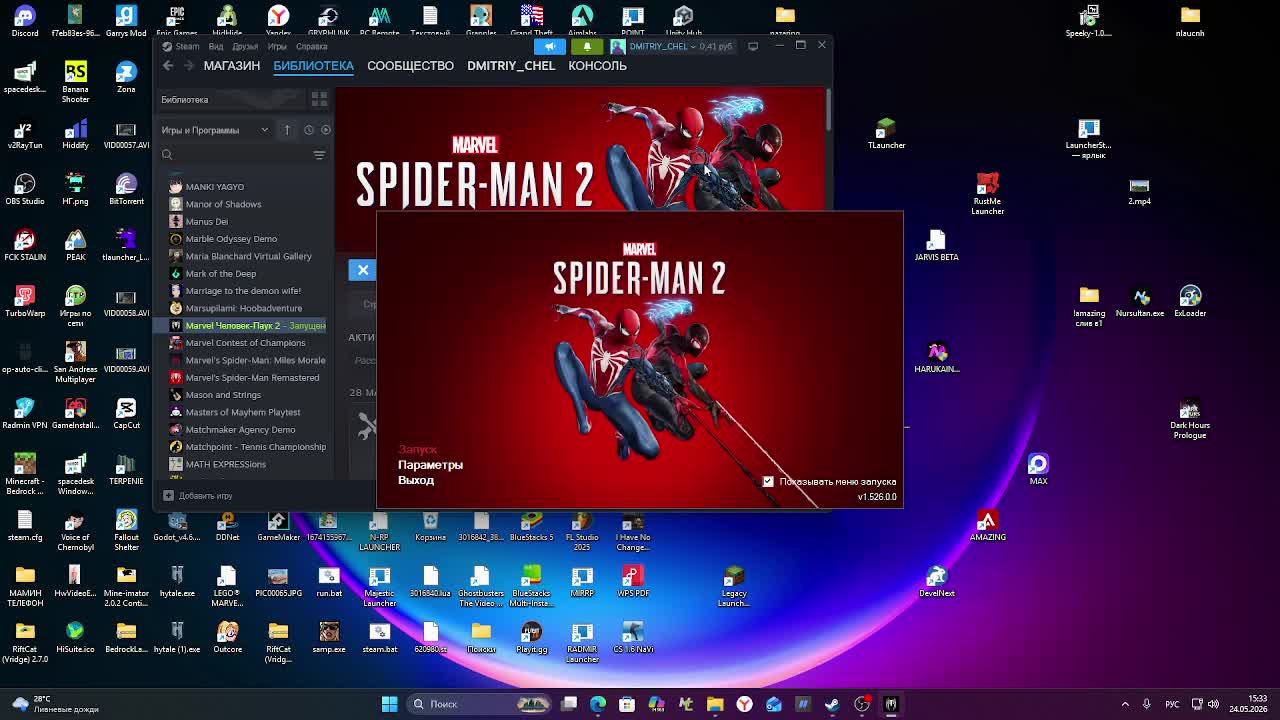Open MAX messenger desktop icon
This screenshot has height=720, width=1280.
1038,469
